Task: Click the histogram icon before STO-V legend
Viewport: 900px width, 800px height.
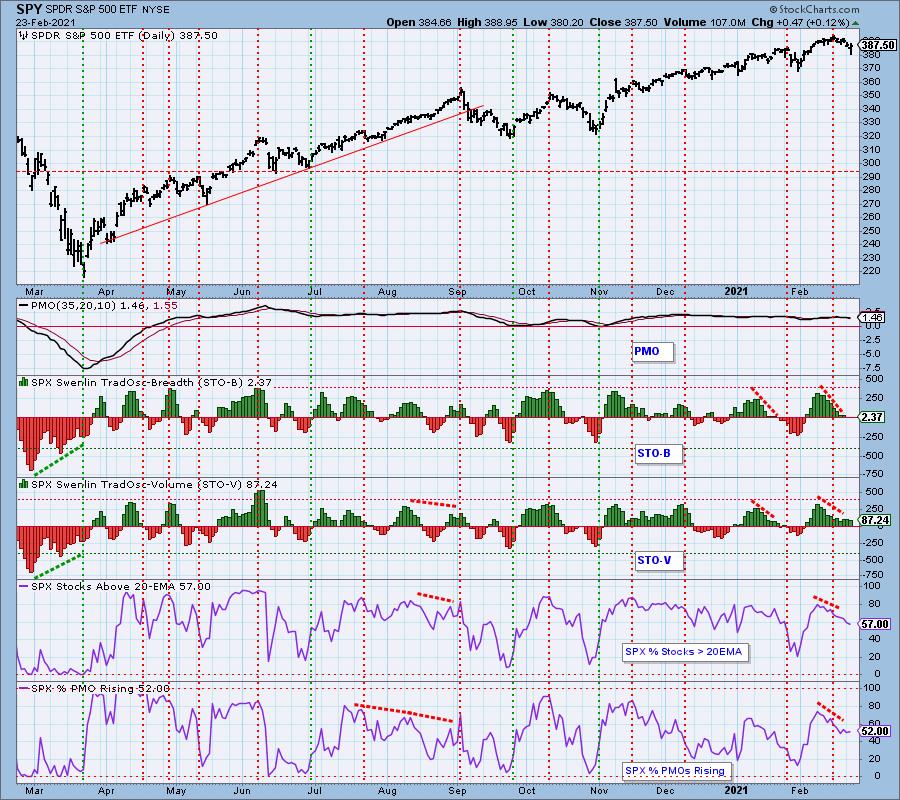Action: (x=24, y=484)
